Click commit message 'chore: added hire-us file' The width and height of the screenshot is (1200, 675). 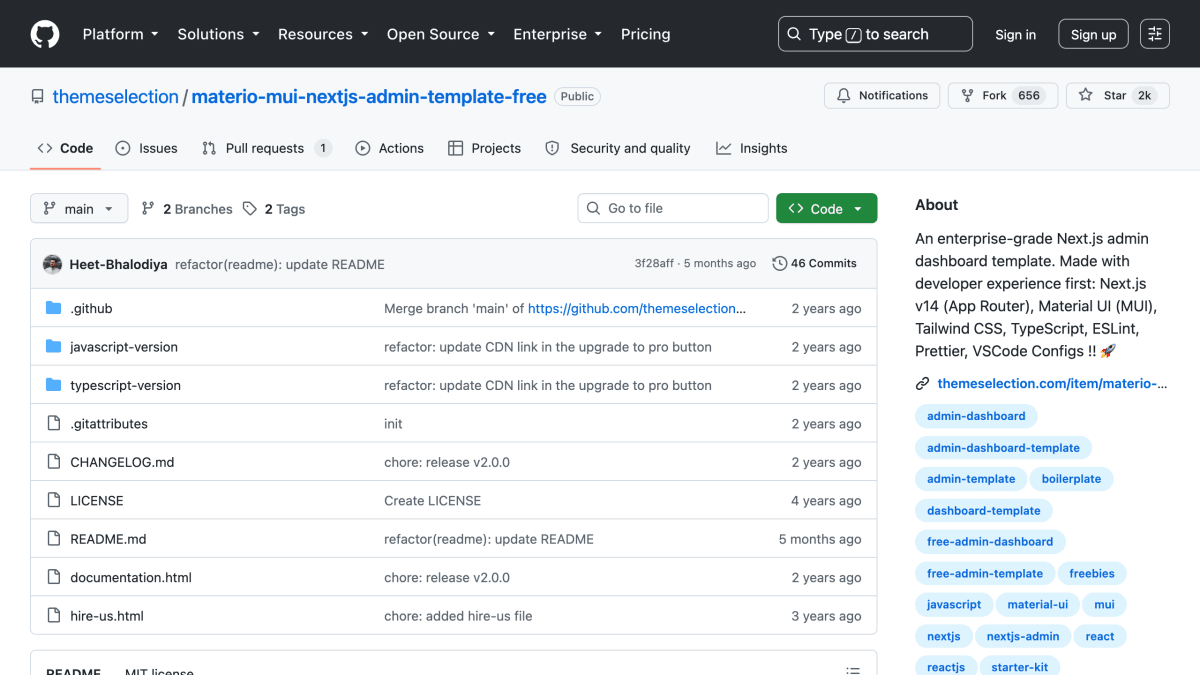point(458,616)
